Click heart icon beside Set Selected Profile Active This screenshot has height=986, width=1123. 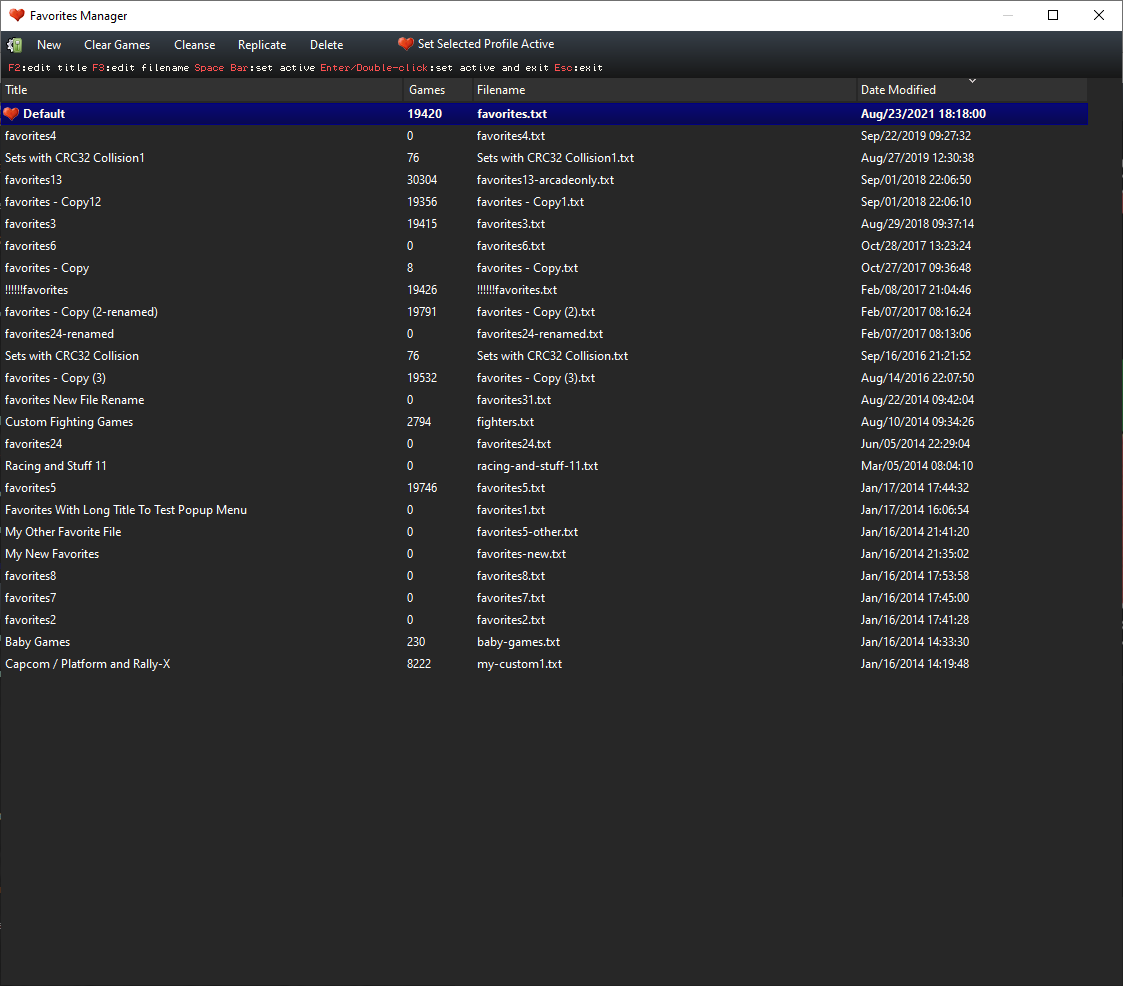tap(405, 44)
